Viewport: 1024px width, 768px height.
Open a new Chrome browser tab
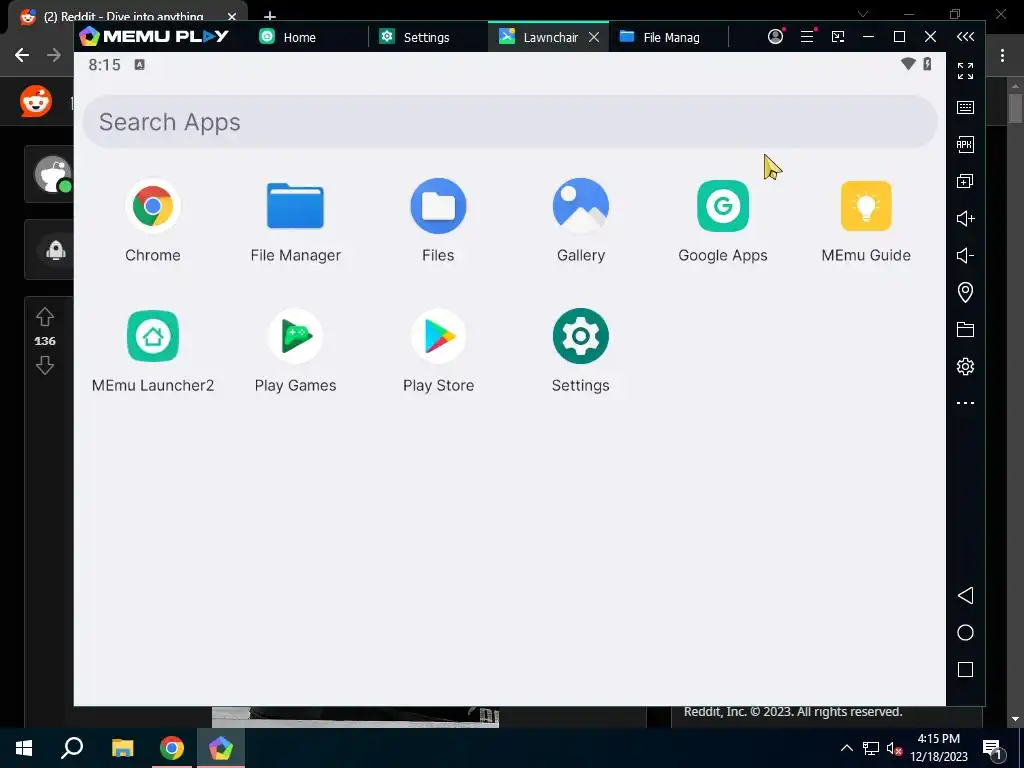pos(270,15)
